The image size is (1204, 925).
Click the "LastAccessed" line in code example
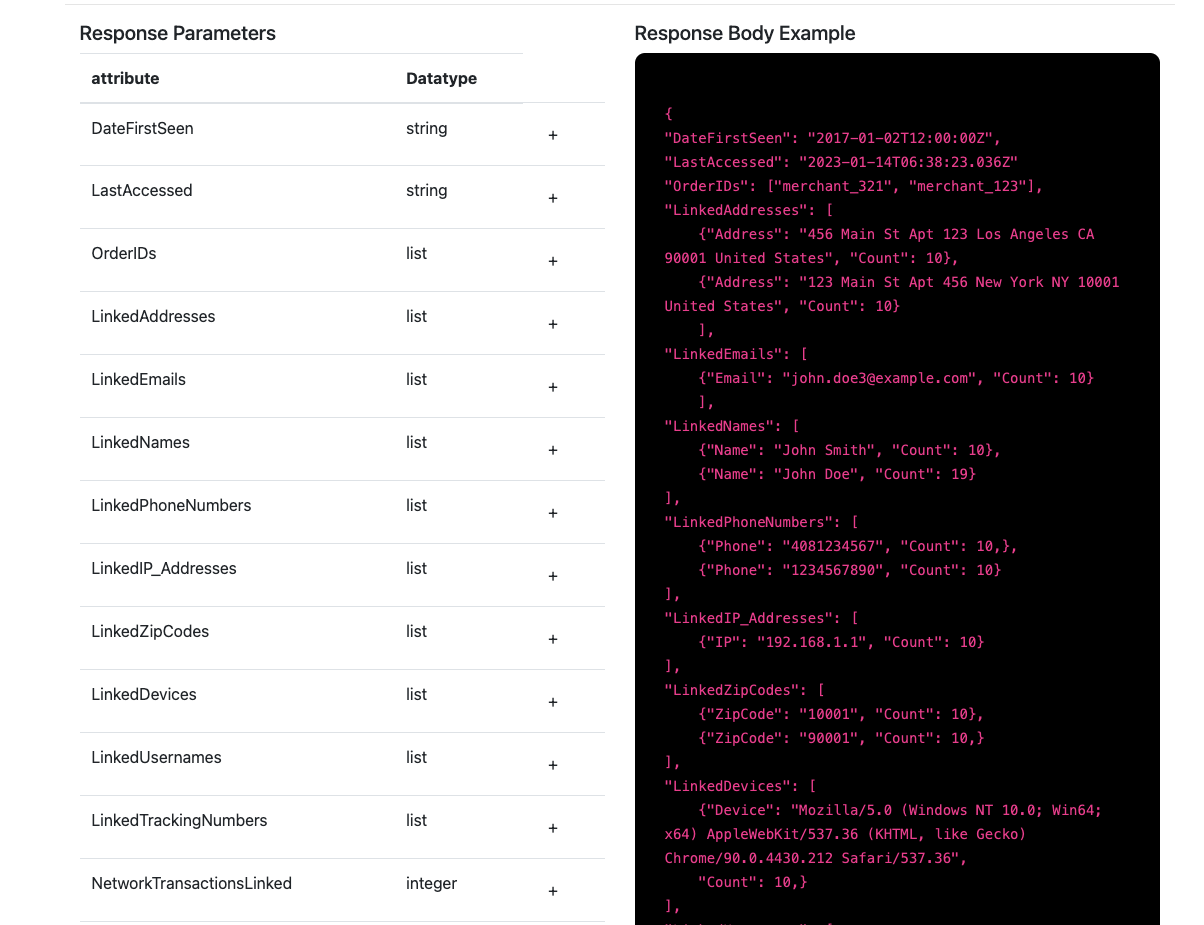(x=841, y=162)
